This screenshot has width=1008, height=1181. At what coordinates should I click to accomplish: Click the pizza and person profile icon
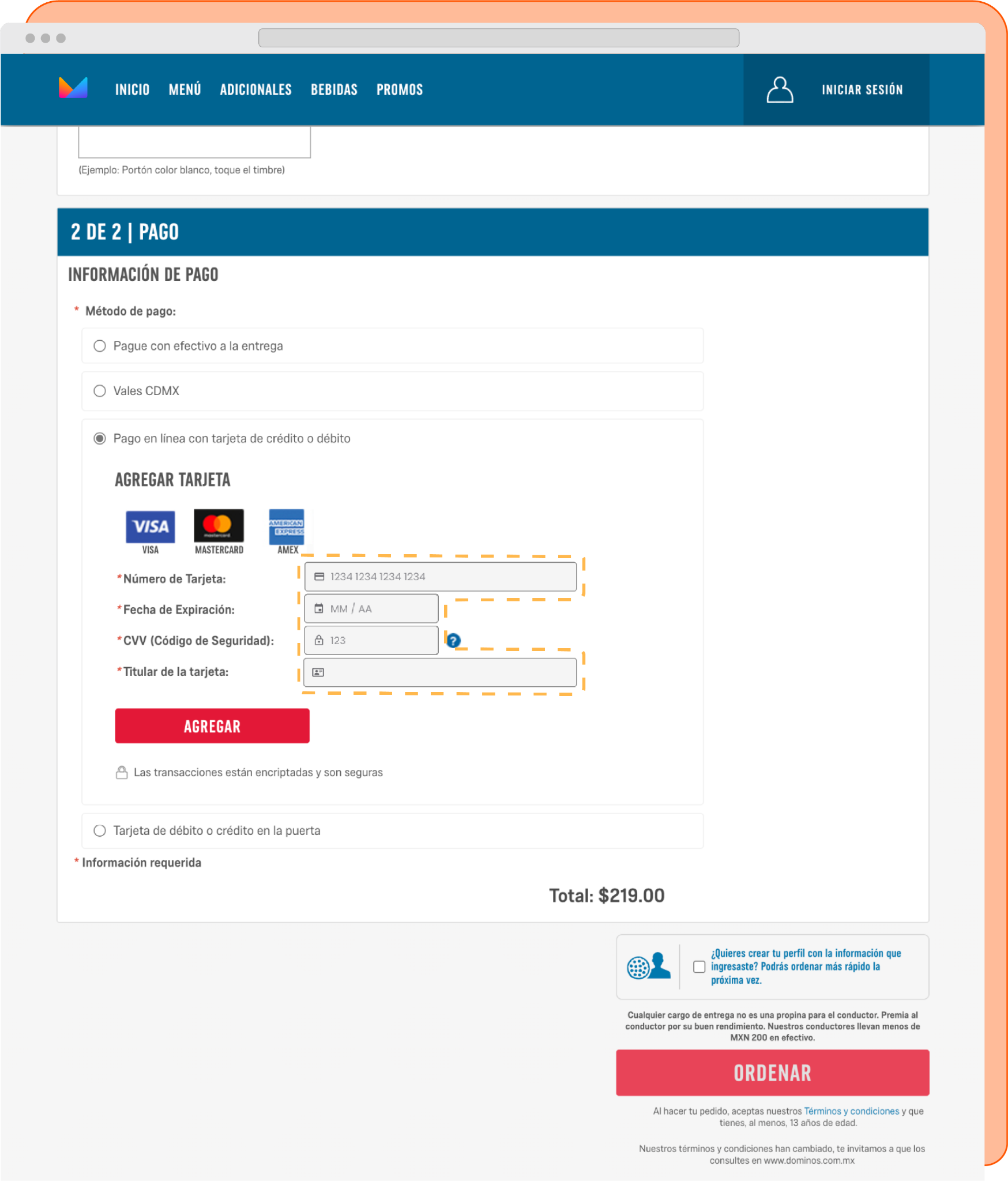pos(649,966)
